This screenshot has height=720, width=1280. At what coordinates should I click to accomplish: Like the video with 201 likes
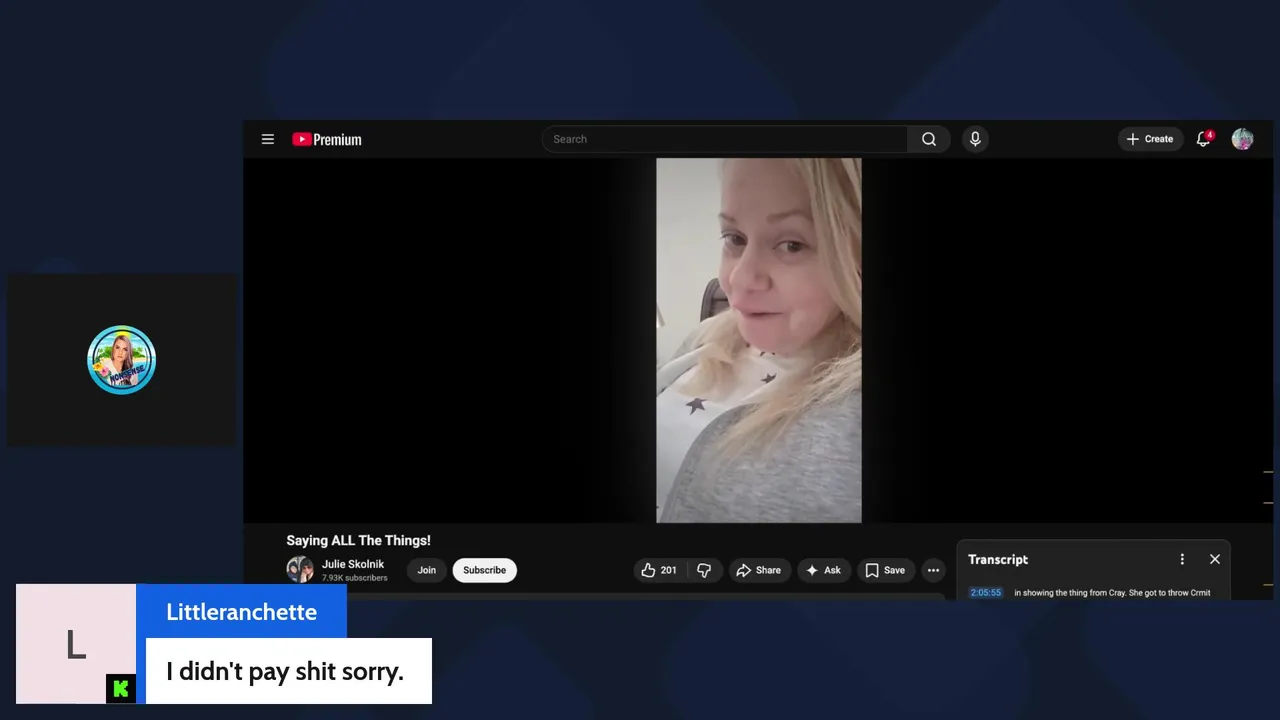pos(659,570)
